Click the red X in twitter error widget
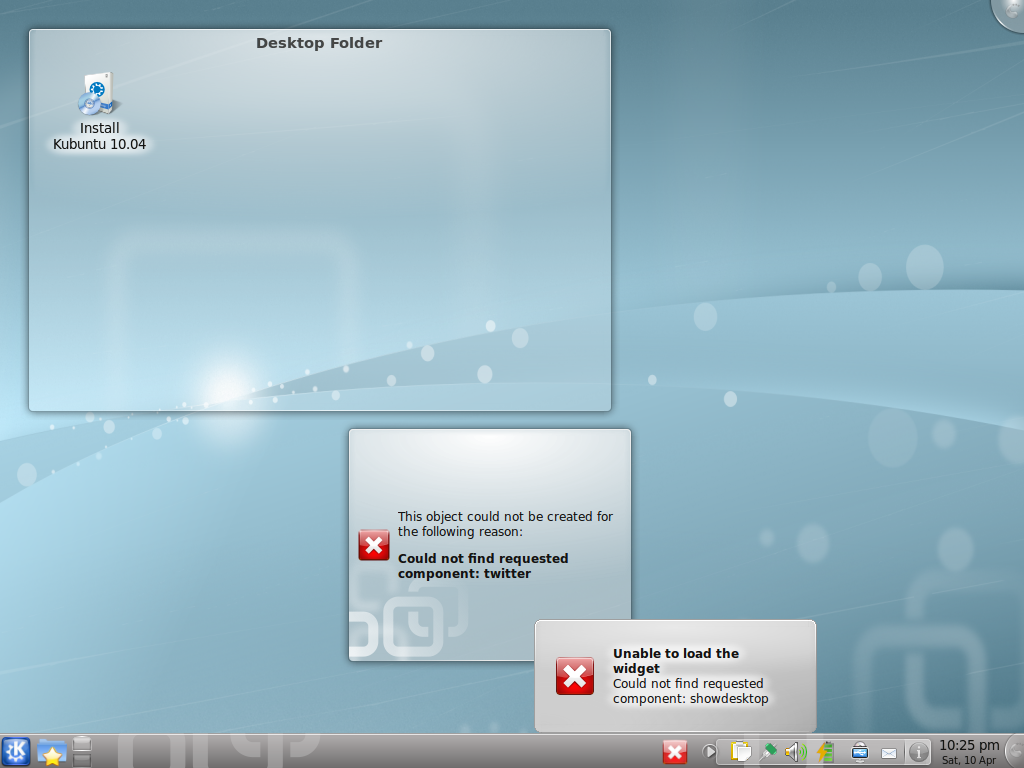The image size is (1024, 768). click(374, 545)
